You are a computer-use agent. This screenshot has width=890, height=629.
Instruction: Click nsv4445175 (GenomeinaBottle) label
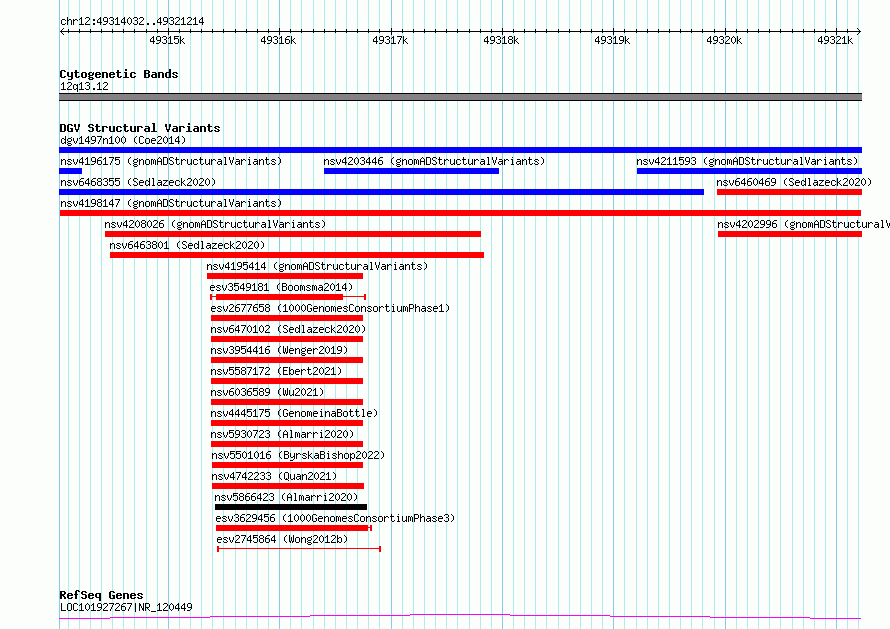point(294,413)
